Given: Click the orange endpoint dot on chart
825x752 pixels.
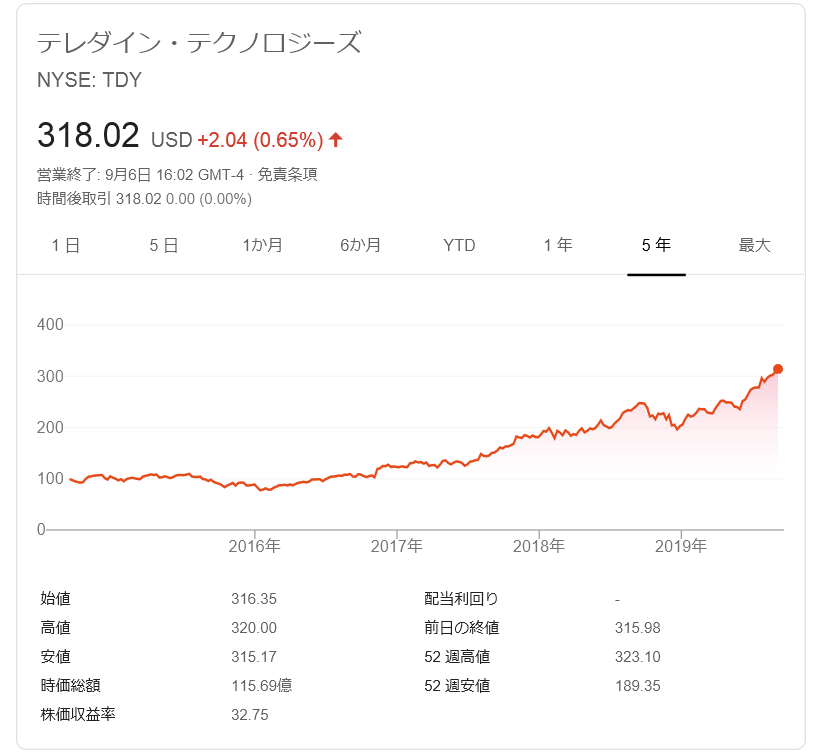Looking at the screenshot, I should click(x=778, y=369).
